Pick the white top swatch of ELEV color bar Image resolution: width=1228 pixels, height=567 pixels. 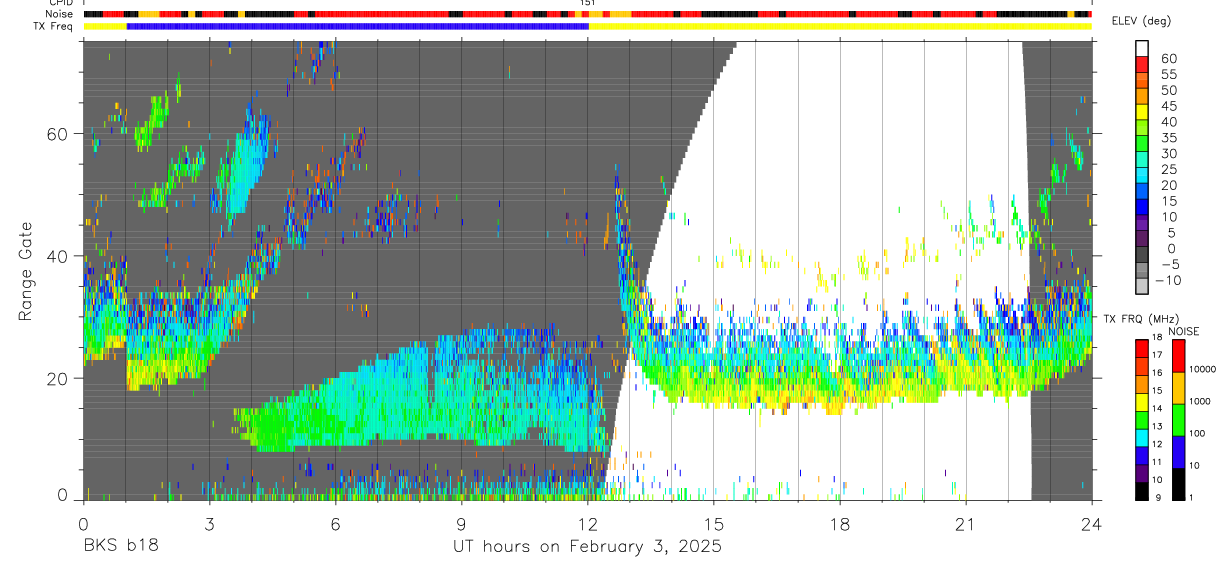coord(1142,47)
